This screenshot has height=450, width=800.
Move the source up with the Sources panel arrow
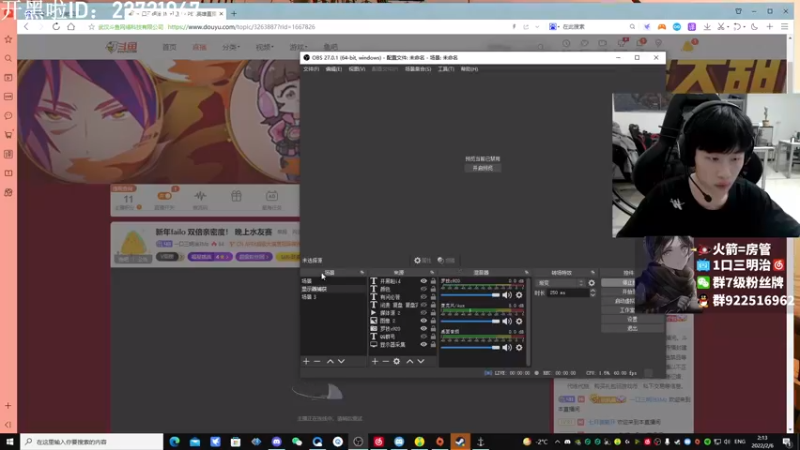[x=410, y=361]
